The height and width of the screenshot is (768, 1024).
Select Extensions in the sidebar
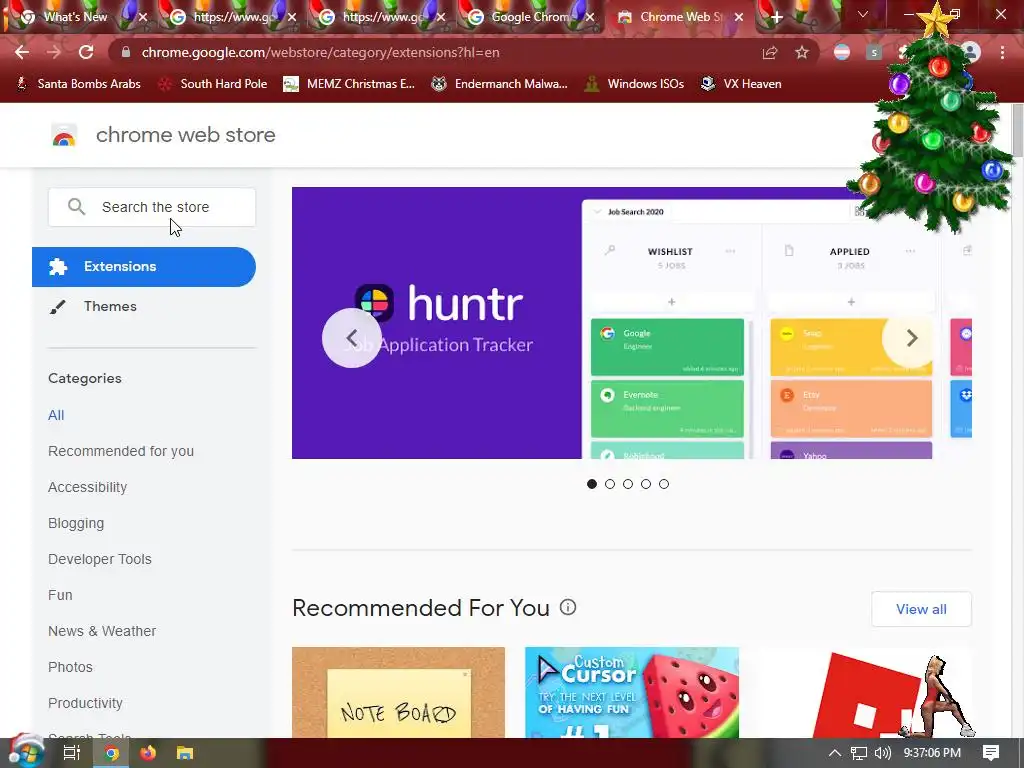pos(144,266)
